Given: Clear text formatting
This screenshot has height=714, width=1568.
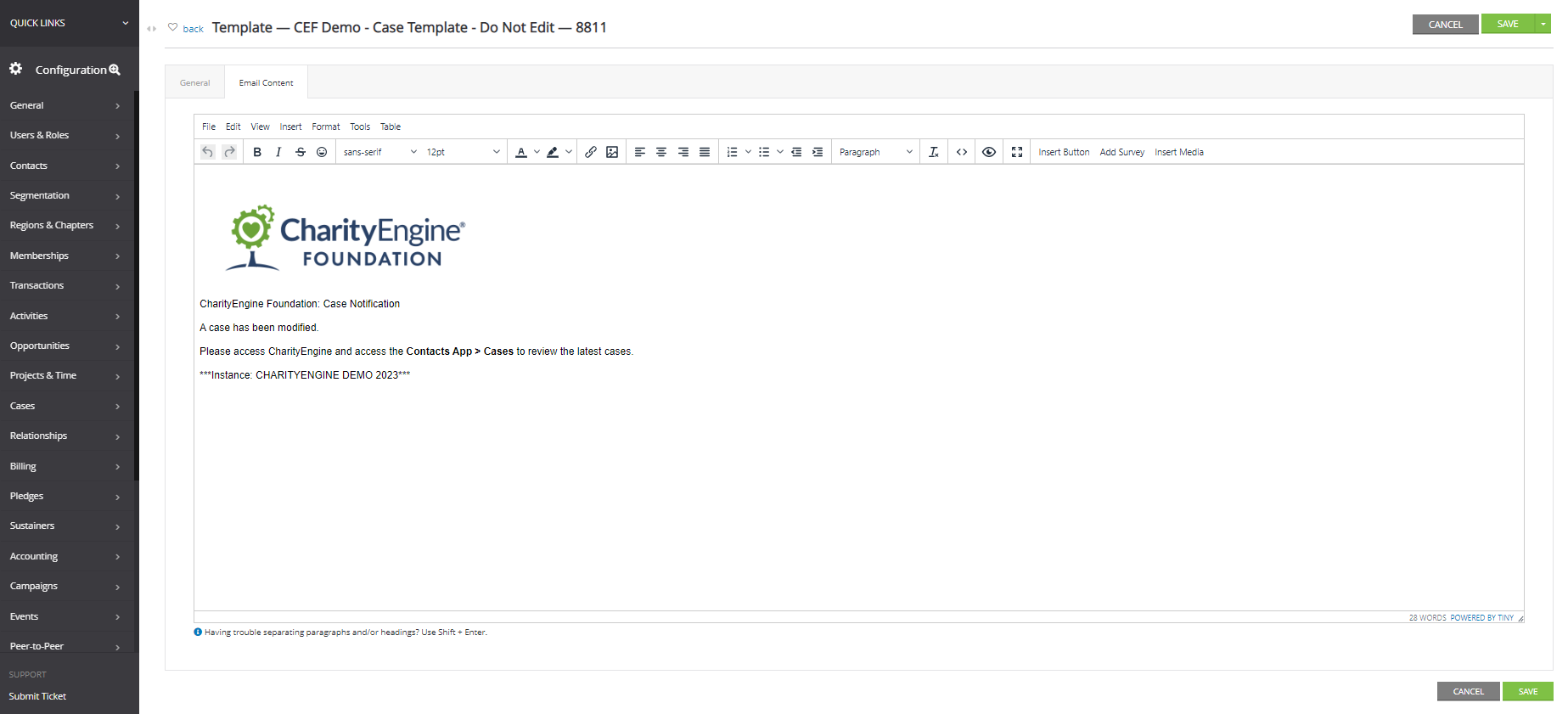Looking at the screenshot, I should coord(934,152).
